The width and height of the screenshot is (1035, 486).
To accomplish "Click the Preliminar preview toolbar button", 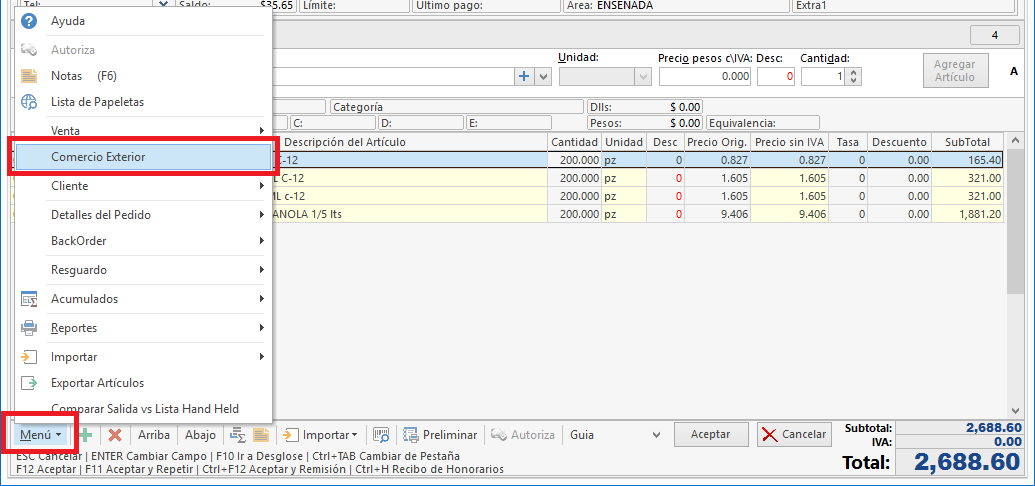I will tap(440, 435).
